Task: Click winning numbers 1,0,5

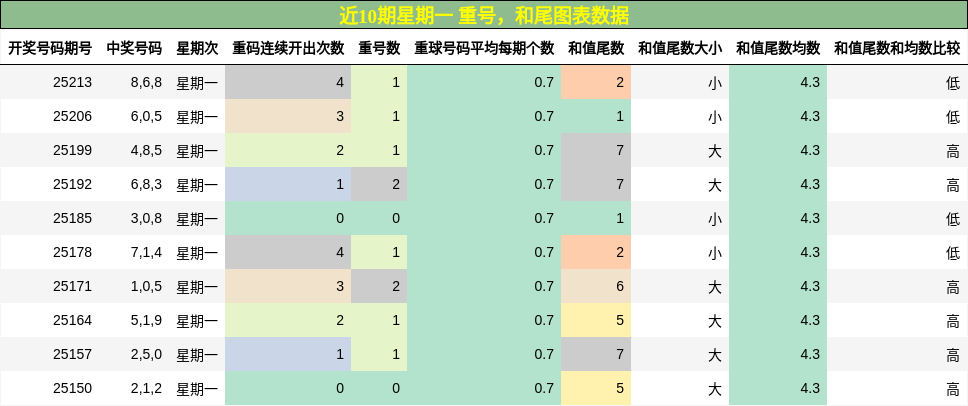Action: [146, 286]
